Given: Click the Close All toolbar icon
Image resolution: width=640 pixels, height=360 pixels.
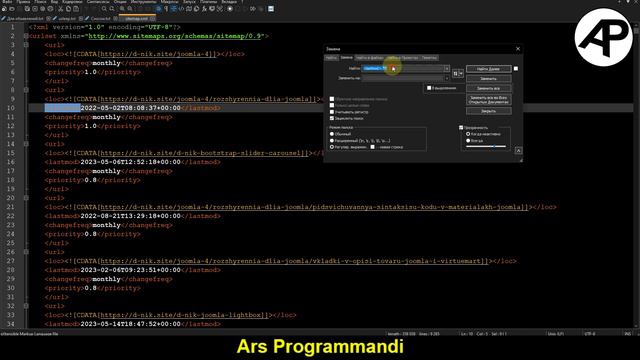Looking at the screenshot, I should 42,9.
